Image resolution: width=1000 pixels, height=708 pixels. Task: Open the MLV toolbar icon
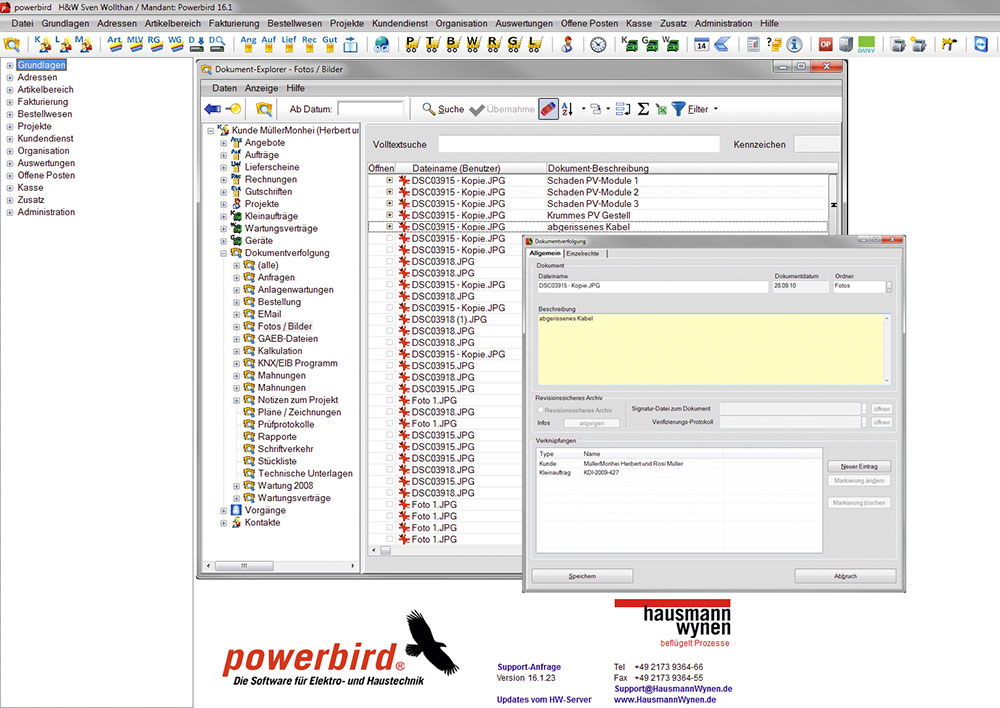click(x=135, y=43)
